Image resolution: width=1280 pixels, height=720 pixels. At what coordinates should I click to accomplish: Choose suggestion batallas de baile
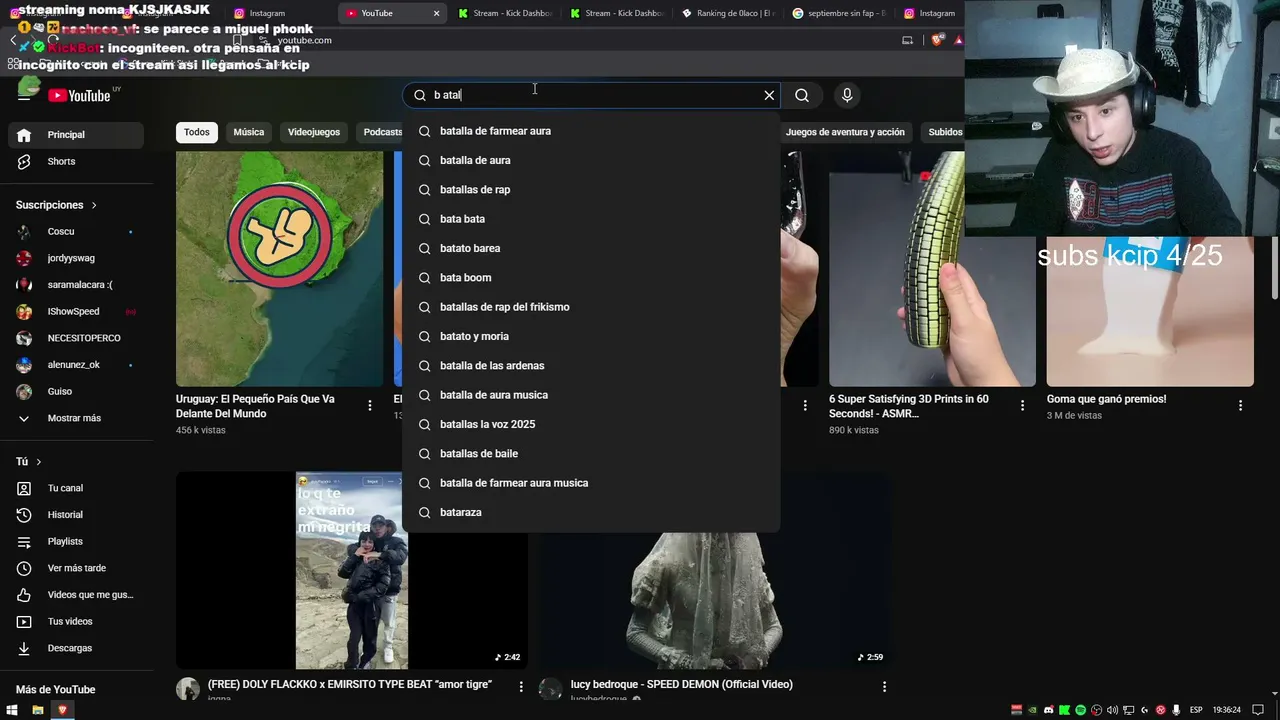pyautogui.click(x=591, y=454)
